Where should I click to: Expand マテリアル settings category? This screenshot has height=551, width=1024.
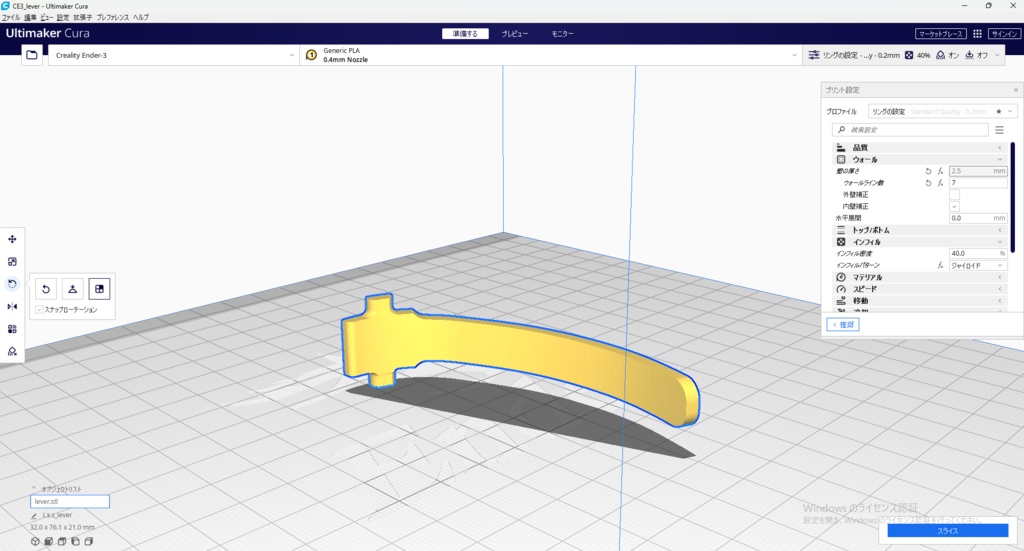pyautogui.click(x=920, y=277)
